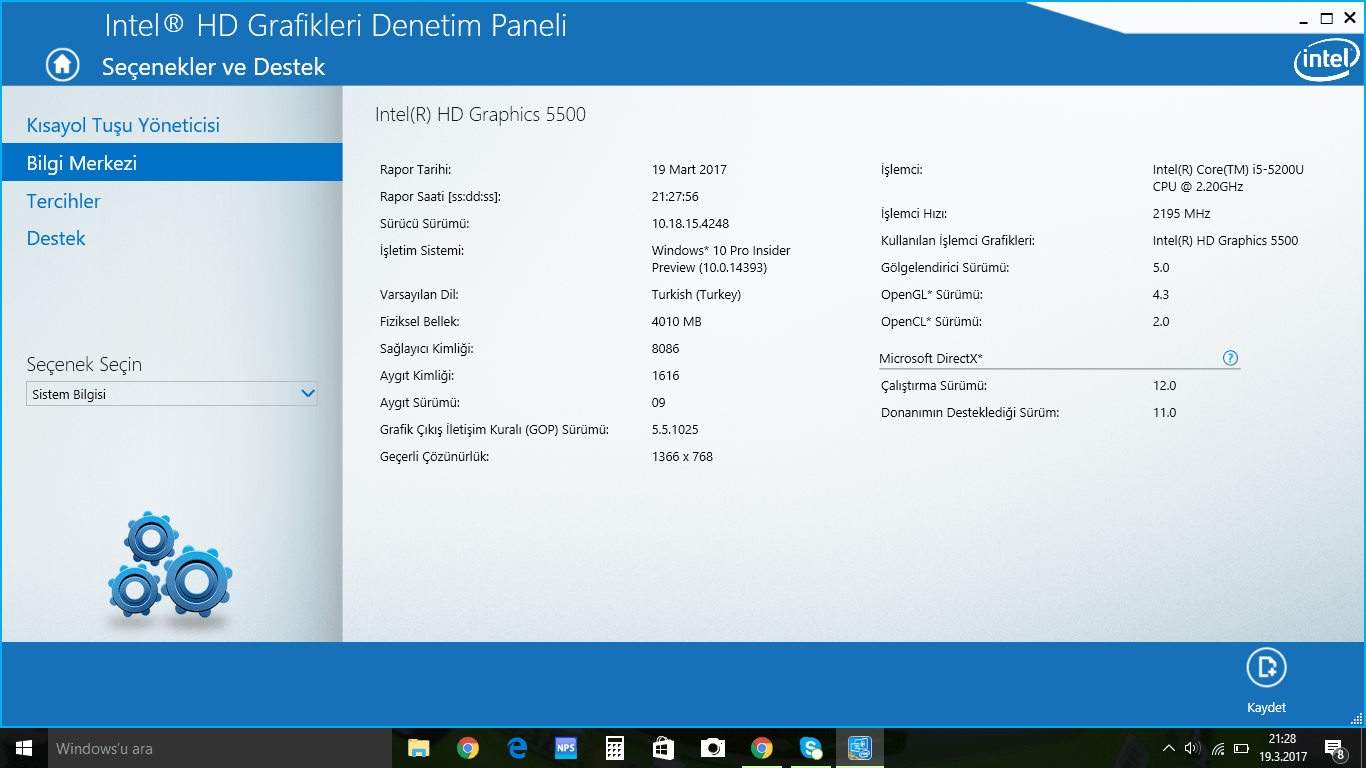Open the Wi-Fi network flyout

pyautogui.click(x=1217, y=748)
